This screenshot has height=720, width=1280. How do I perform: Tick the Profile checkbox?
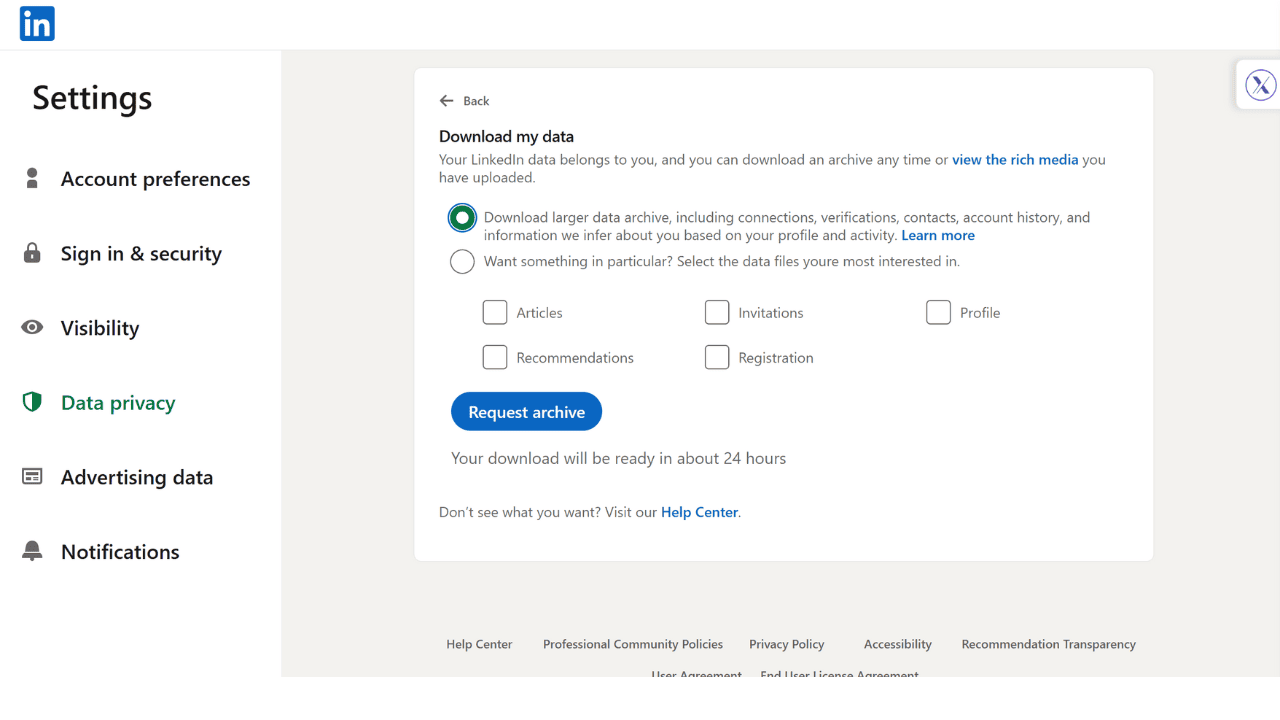coord(938,313)
